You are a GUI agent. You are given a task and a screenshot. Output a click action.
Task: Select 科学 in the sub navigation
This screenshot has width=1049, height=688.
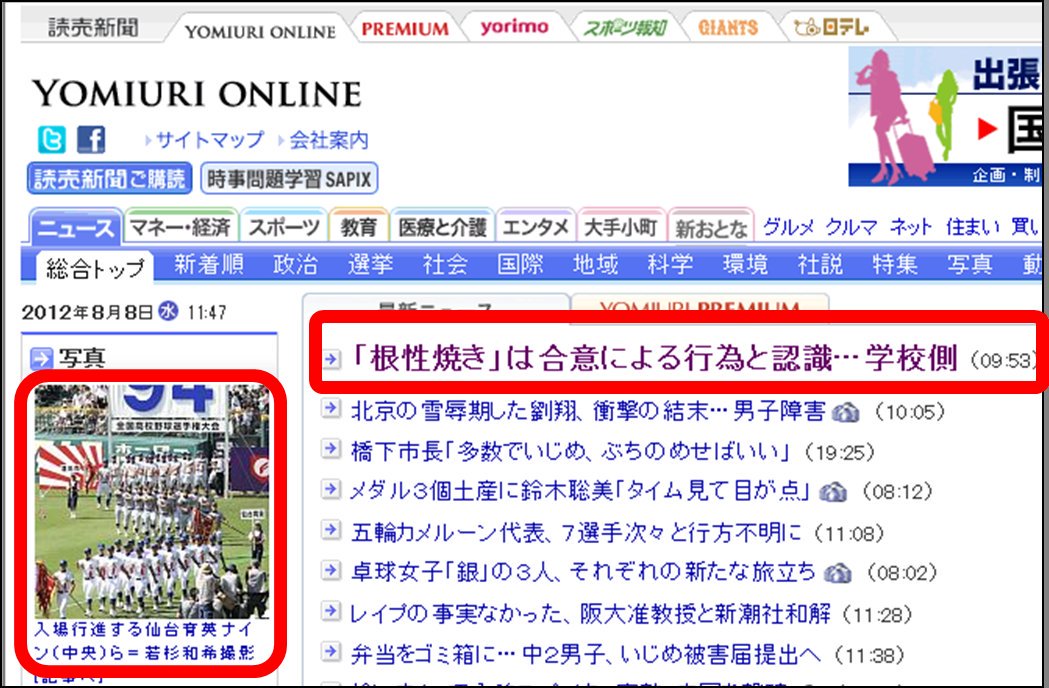coord(670,264)
